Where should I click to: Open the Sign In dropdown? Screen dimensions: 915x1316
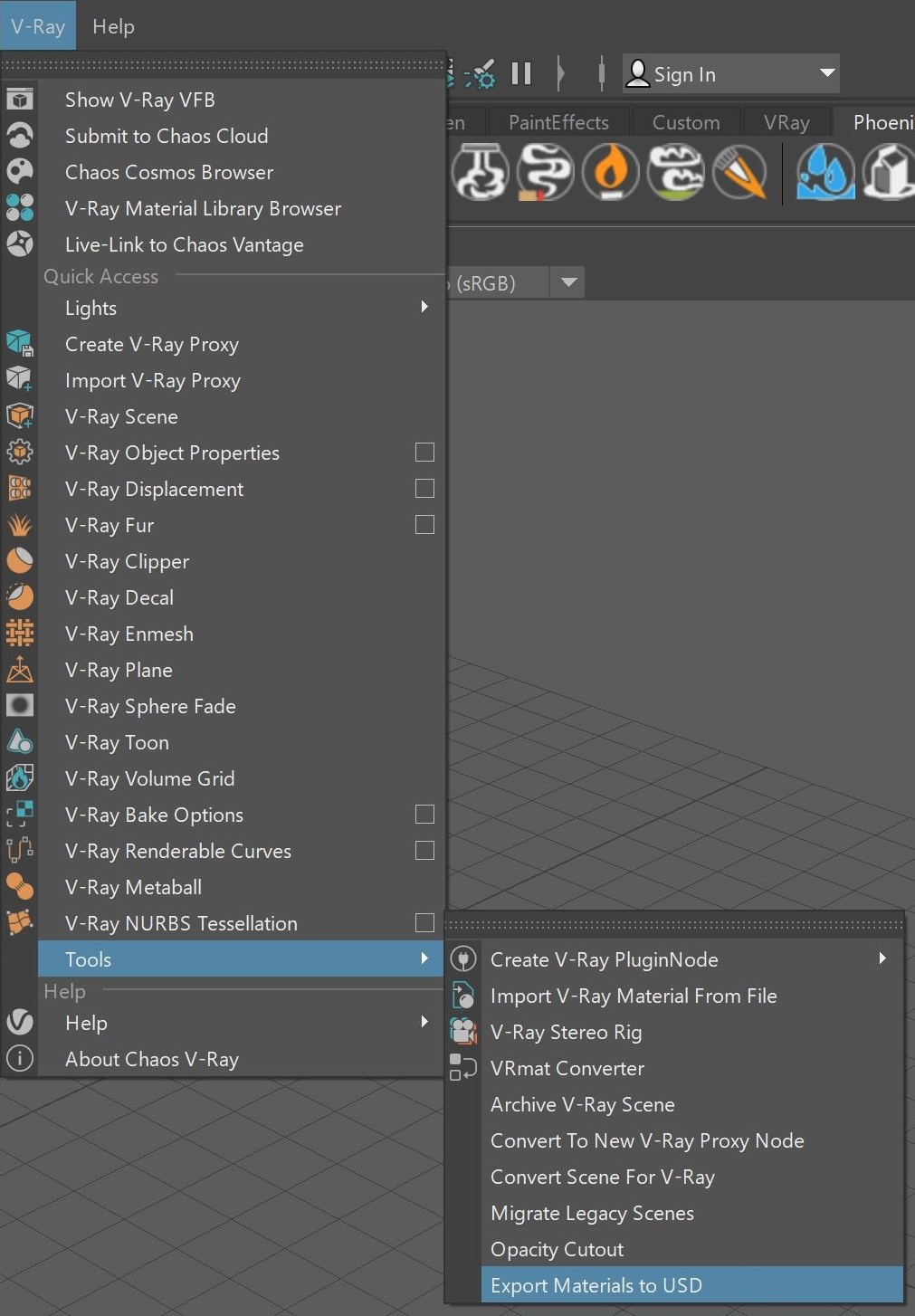coord(731,73)
